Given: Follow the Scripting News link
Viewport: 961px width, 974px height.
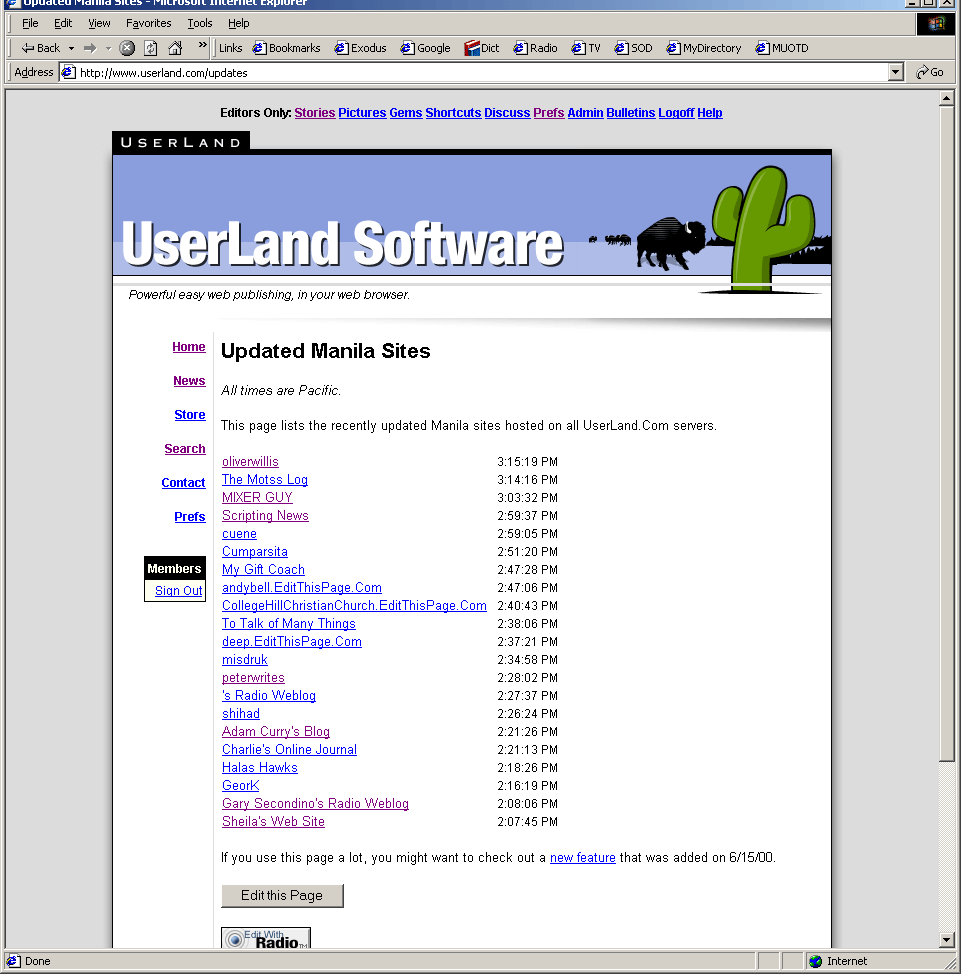Looking at the screenshot, I should 265,516.
